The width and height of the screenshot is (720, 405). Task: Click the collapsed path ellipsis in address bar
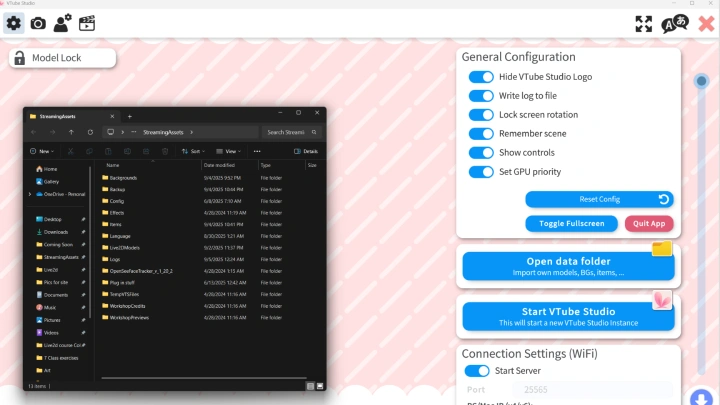(134, 132)
